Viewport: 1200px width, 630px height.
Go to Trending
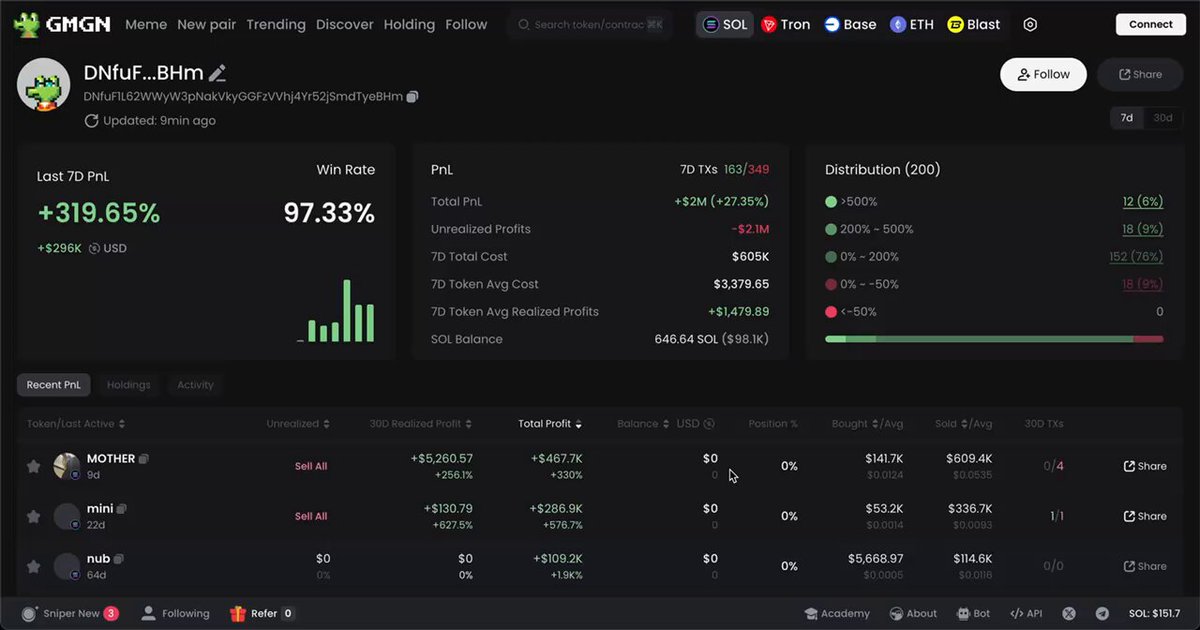[x=276, y=25]
